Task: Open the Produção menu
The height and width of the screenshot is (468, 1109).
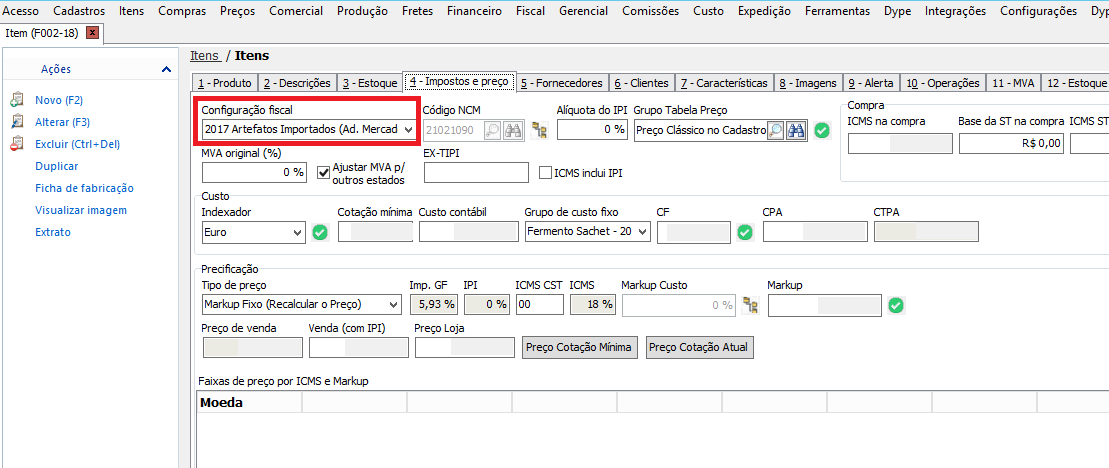Action: pos(362,11)
